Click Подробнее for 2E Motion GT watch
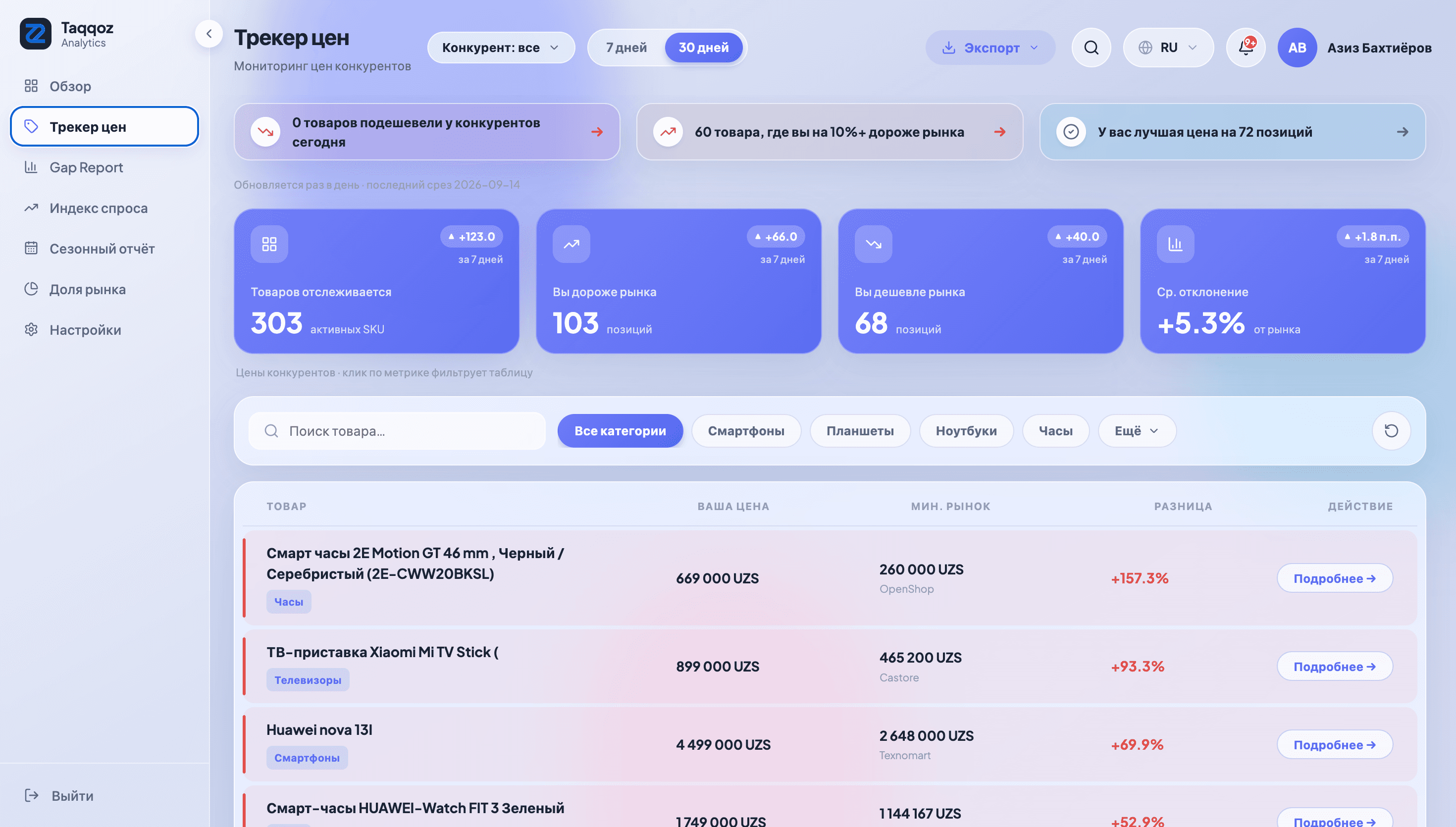 pos(1335,578)
